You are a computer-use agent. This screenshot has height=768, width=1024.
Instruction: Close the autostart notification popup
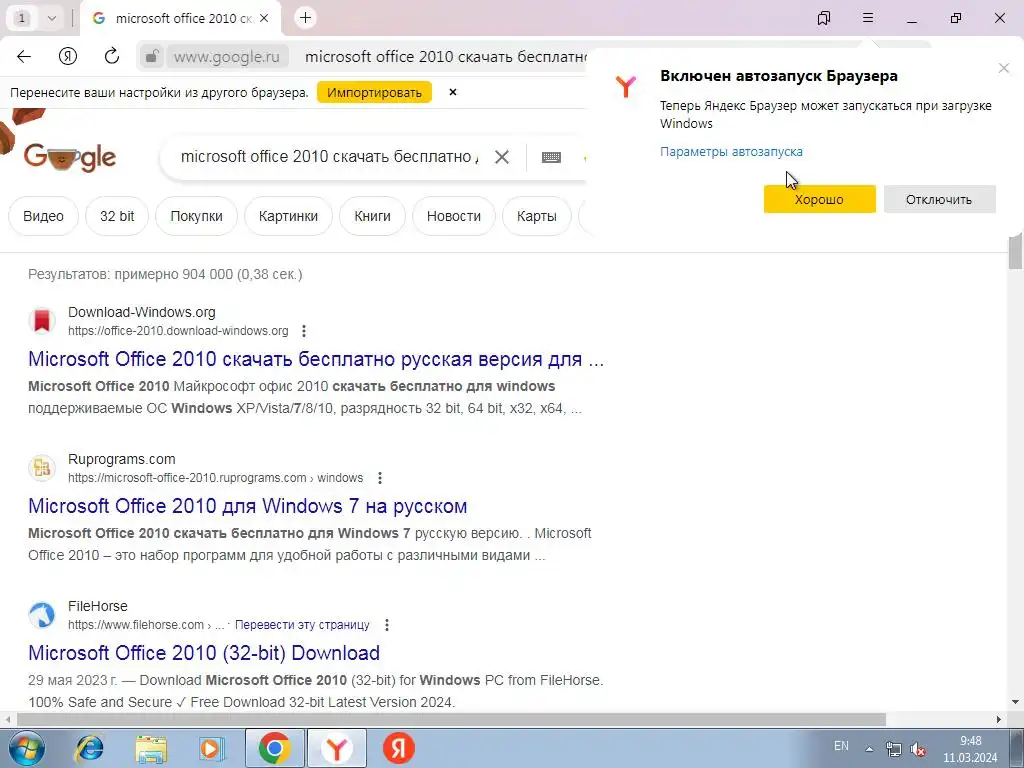[x=1004, y=68]
